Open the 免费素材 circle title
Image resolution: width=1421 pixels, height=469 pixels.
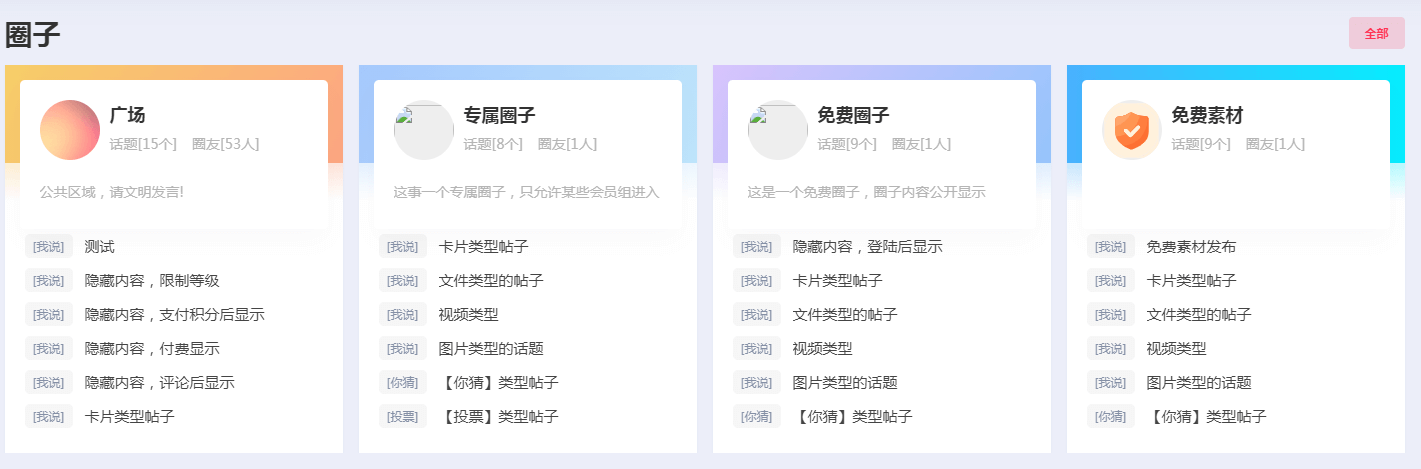tap(1208, 115)
